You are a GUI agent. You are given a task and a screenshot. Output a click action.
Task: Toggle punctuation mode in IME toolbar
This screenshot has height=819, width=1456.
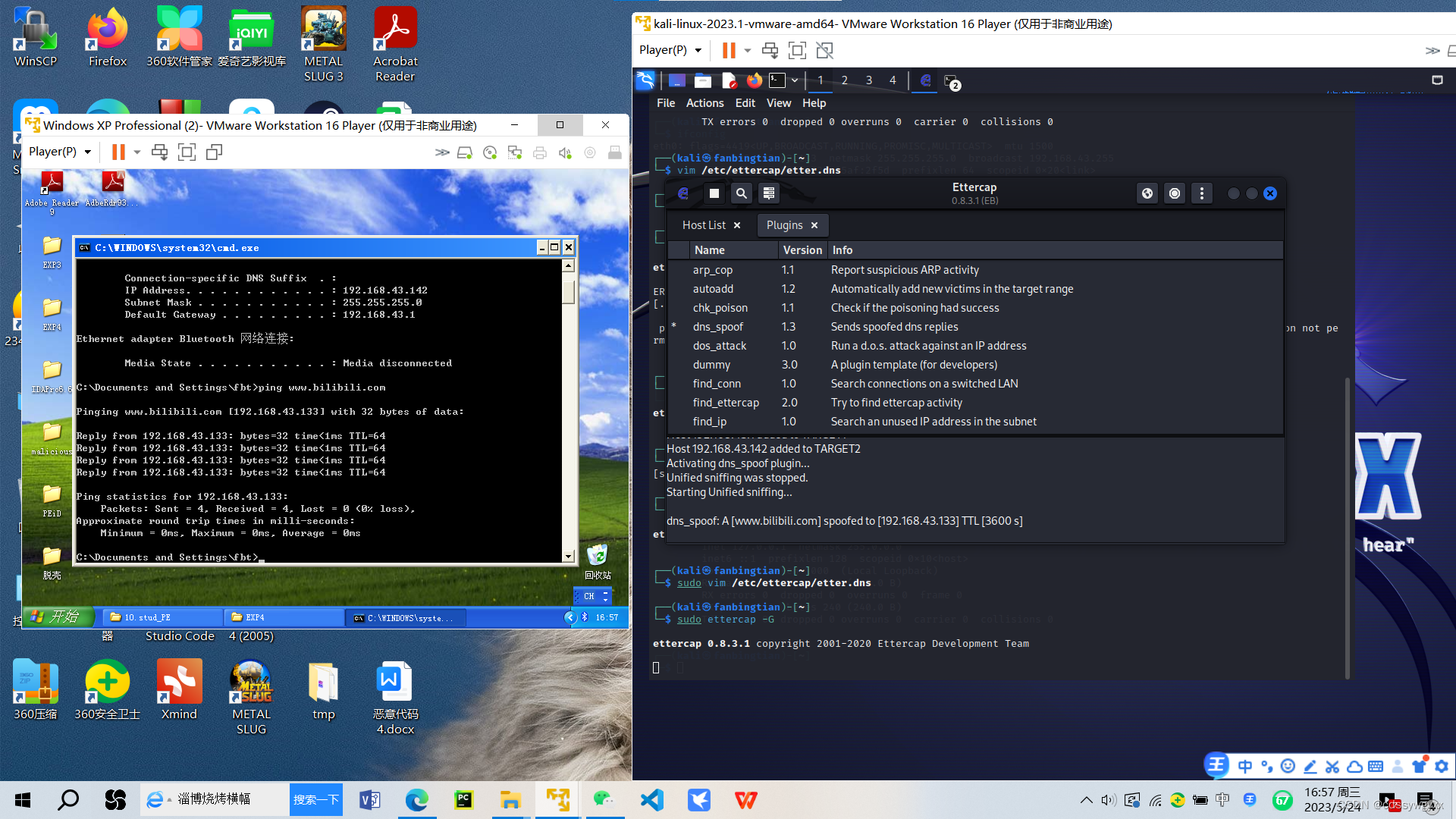pyautogui.click(x=1267, y=766)
